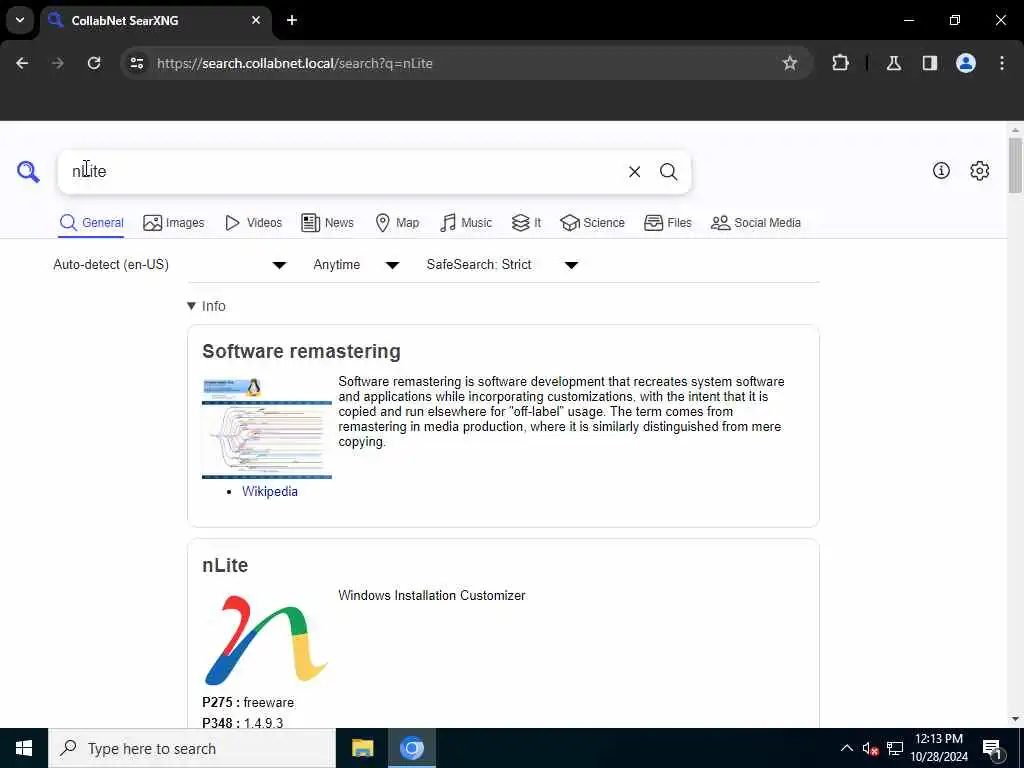Switch to the Map tab
Viewport: 1024px width, 768px height.
pyautogui.click(x=397, y=223)
